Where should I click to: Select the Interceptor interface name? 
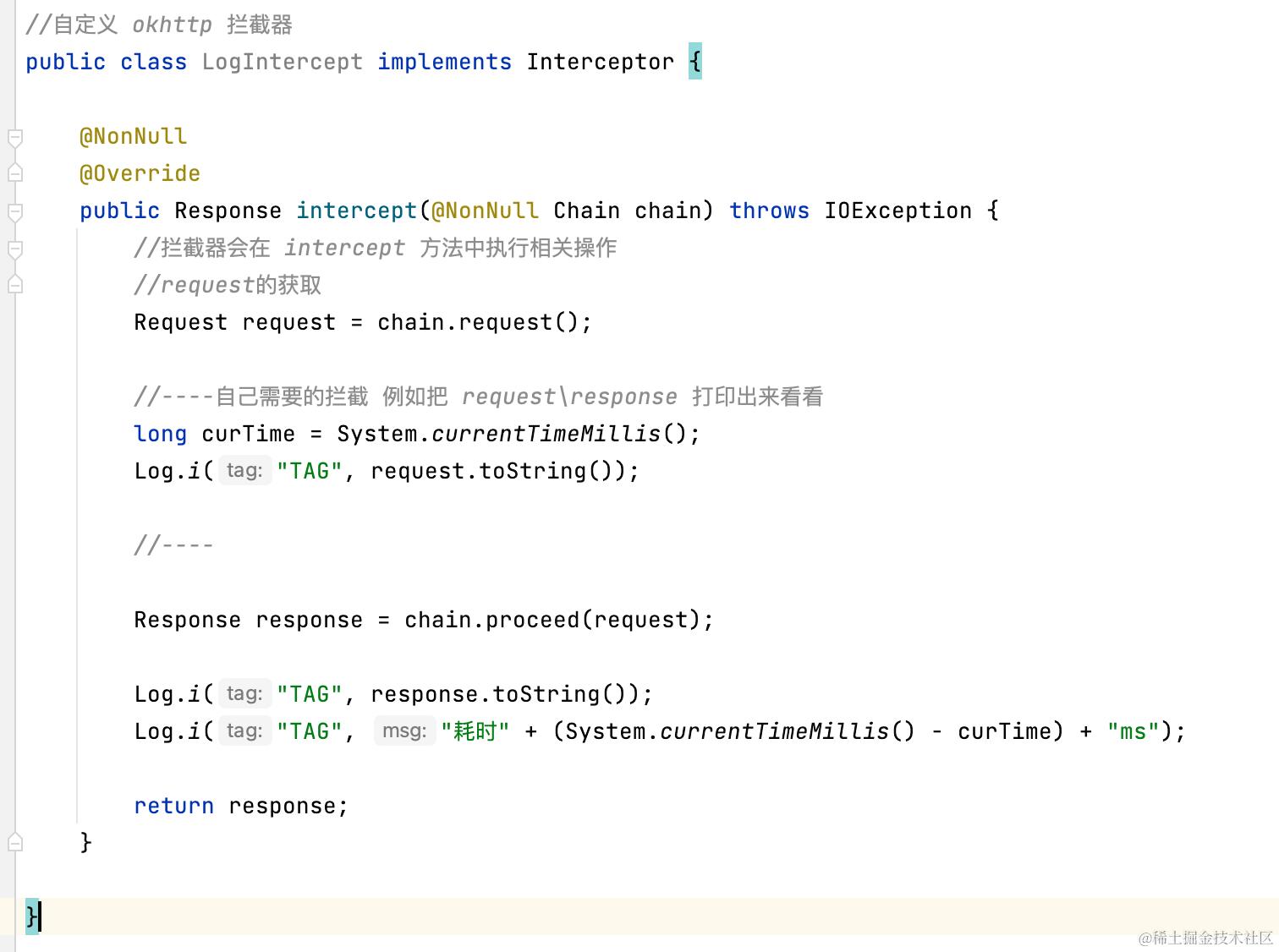tap(601, 61)
